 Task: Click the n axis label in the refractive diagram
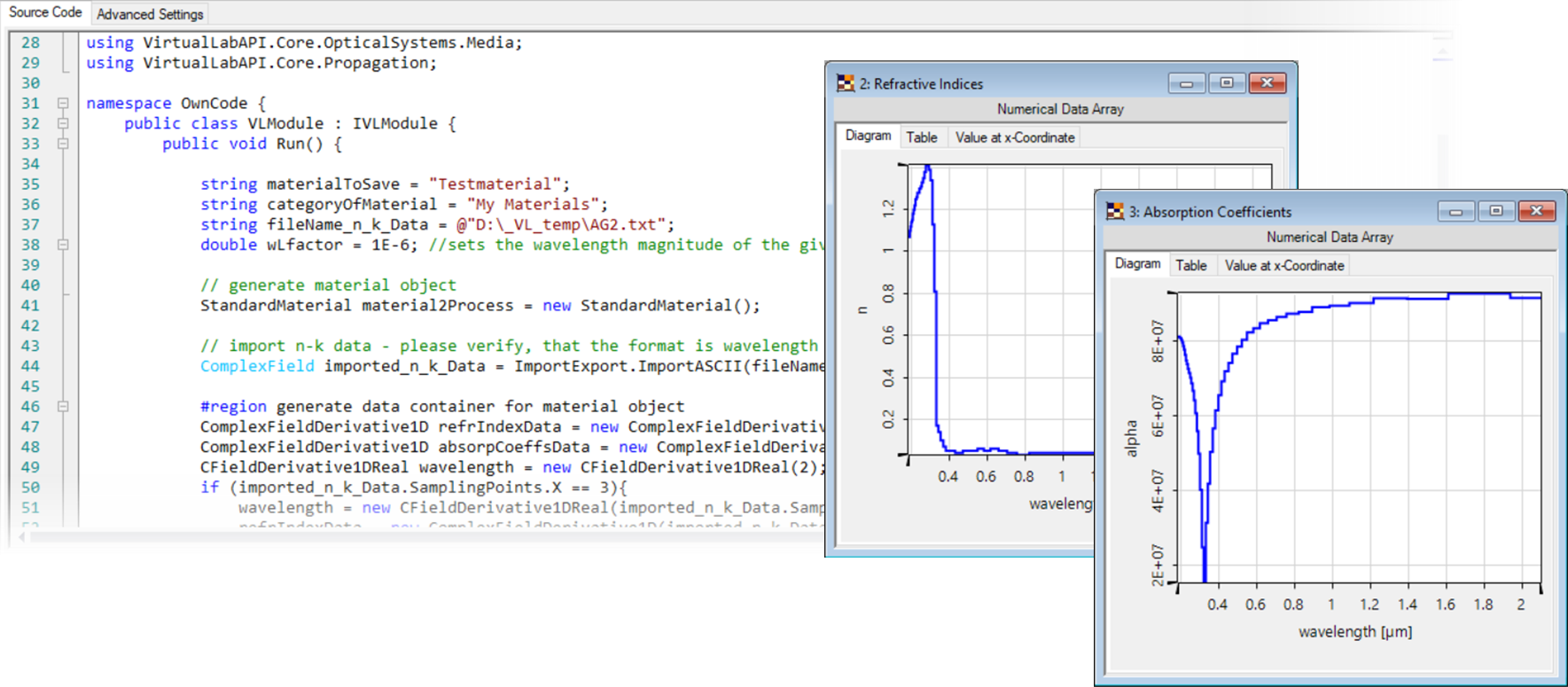(862, 310)
